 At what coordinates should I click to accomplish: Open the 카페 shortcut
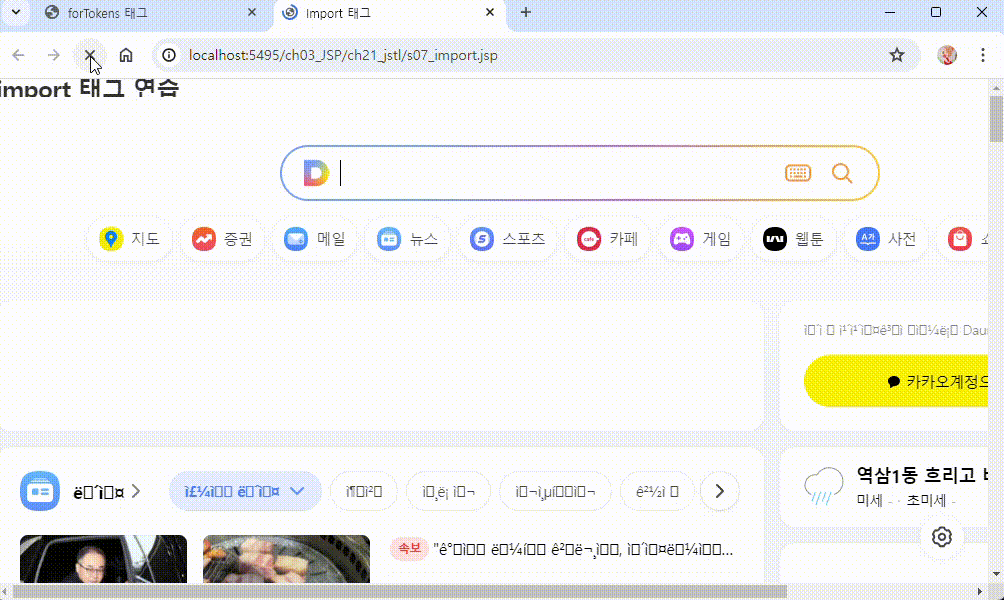coord(607,239)
